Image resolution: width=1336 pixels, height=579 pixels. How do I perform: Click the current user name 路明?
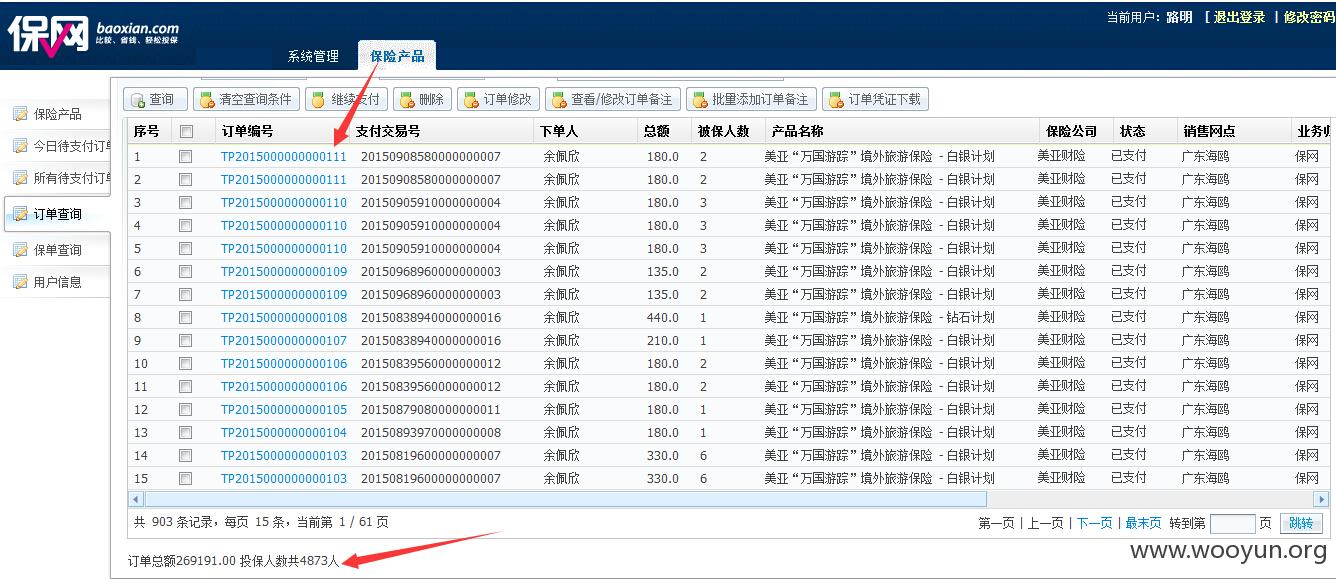[x=1179, y=17]
